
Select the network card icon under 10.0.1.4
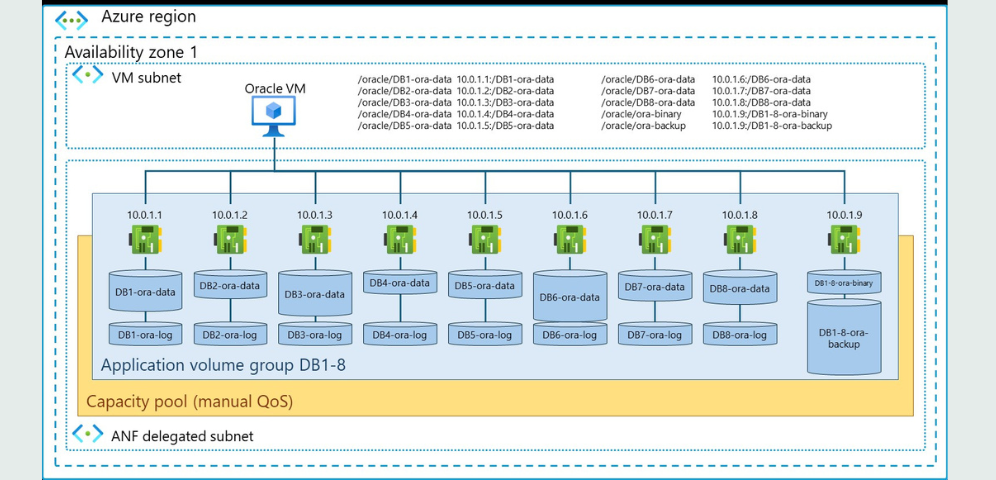click(x=400, y=240)
